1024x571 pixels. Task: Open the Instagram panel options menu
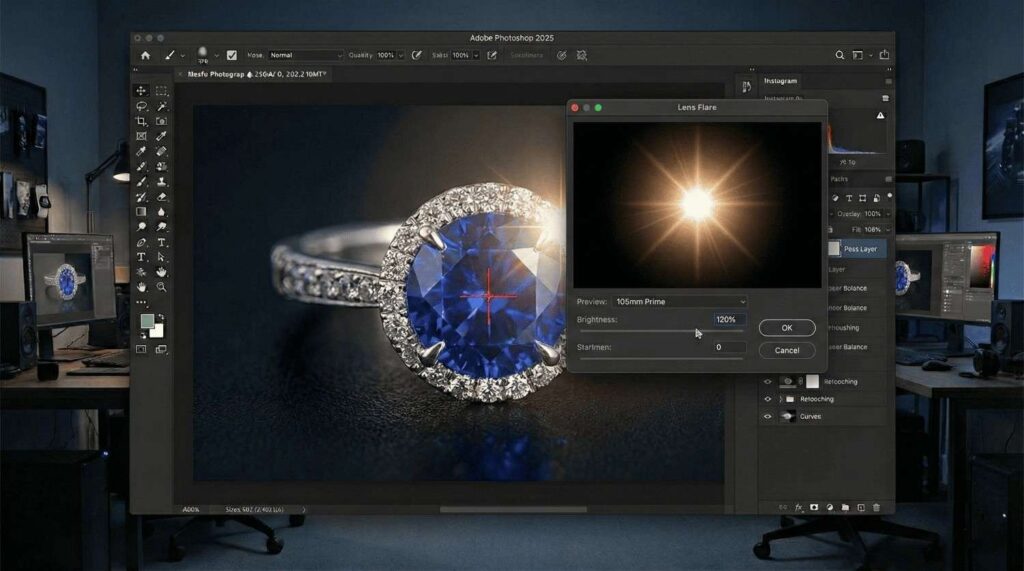click(x=888, y=82)
